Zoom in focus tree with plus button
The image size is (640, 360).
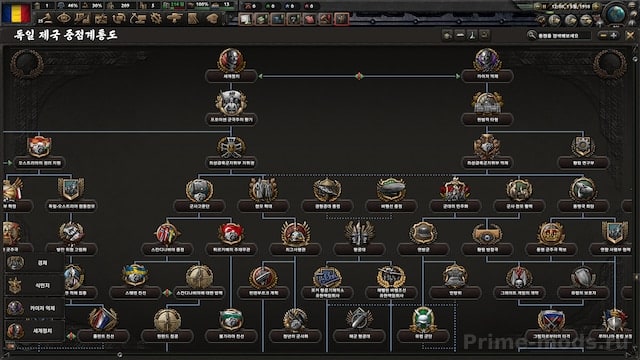613,36
